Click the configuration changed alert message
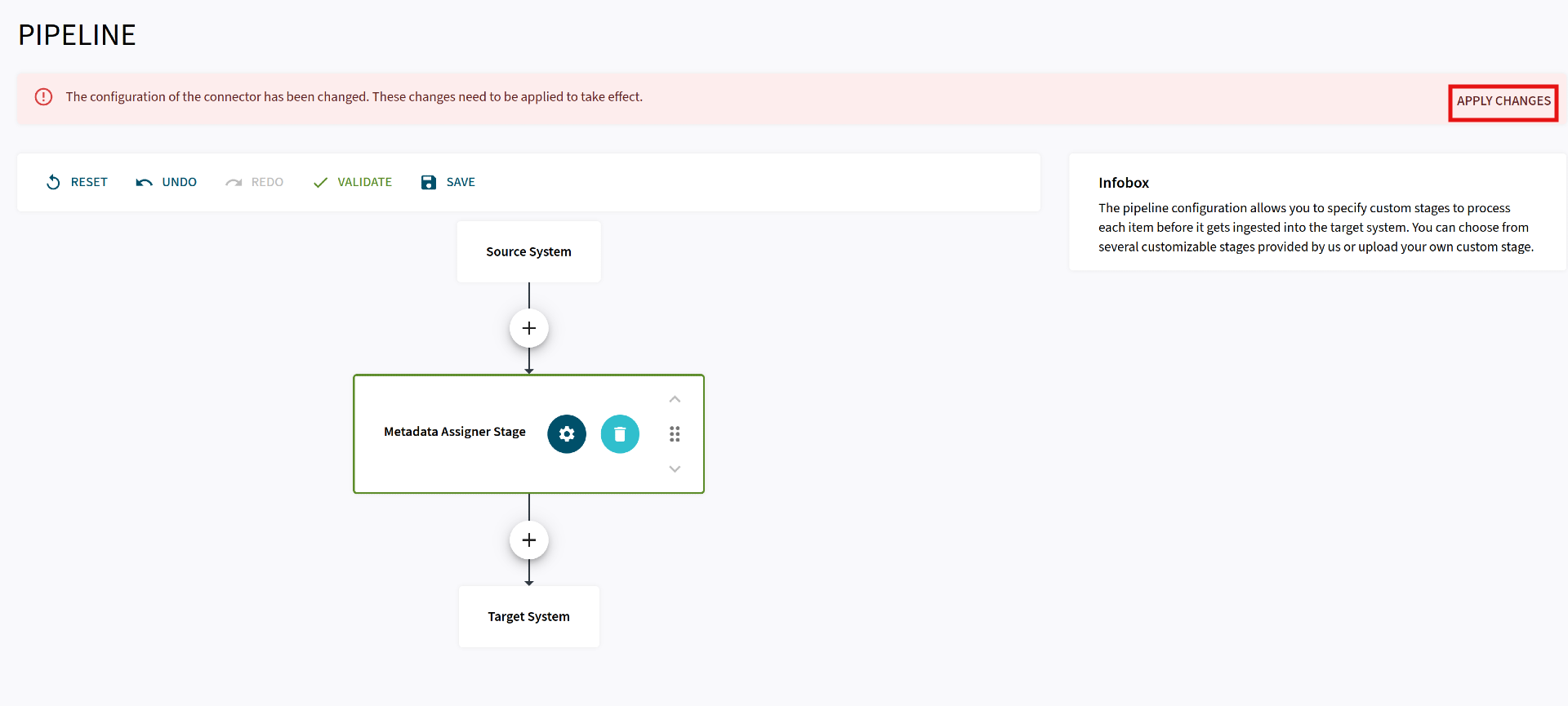Image resolution: width=1568 pixels, height=706 pixels. (354, 97)
